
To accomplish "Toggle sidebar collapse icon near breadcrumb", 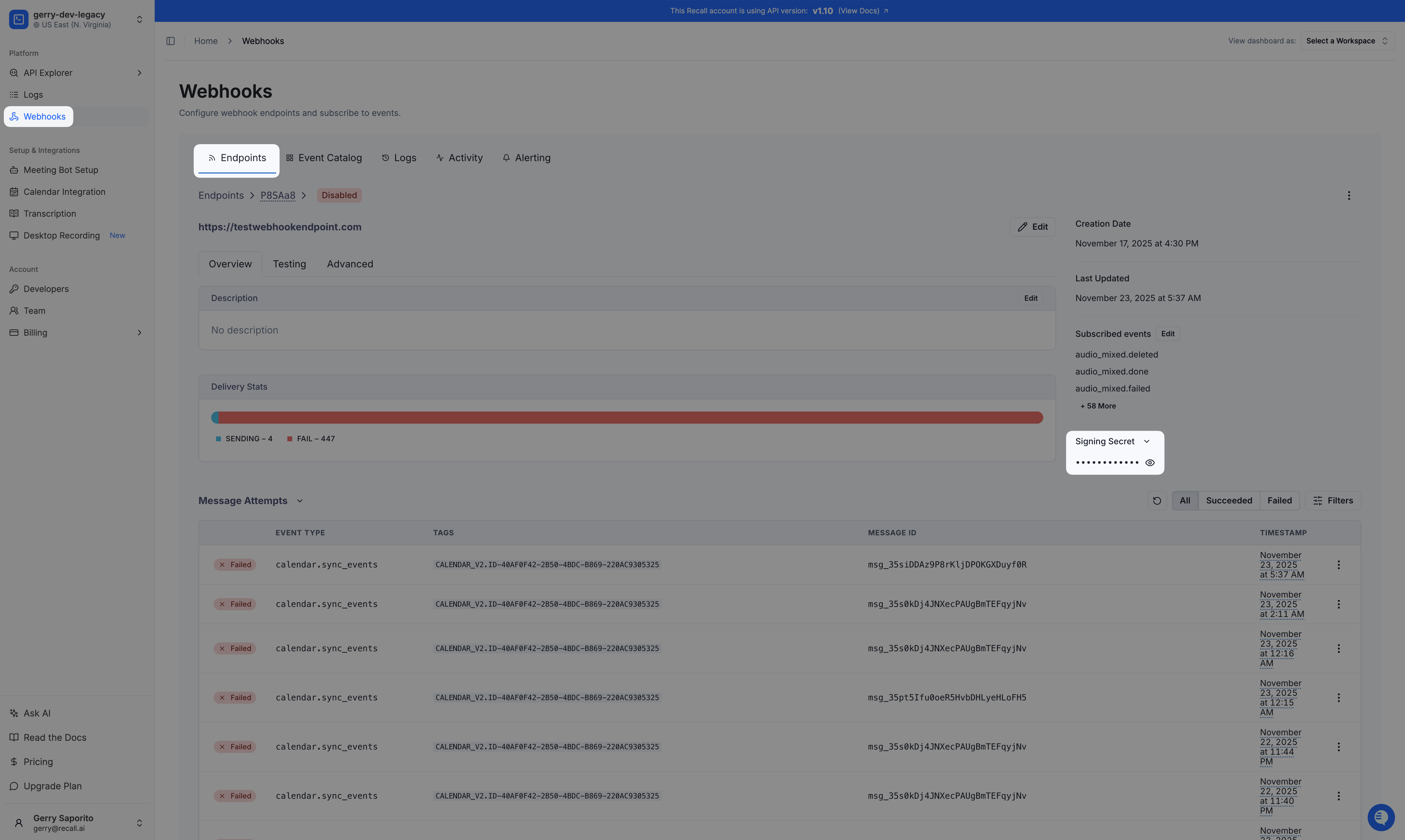I will click(x=170, y=41).
